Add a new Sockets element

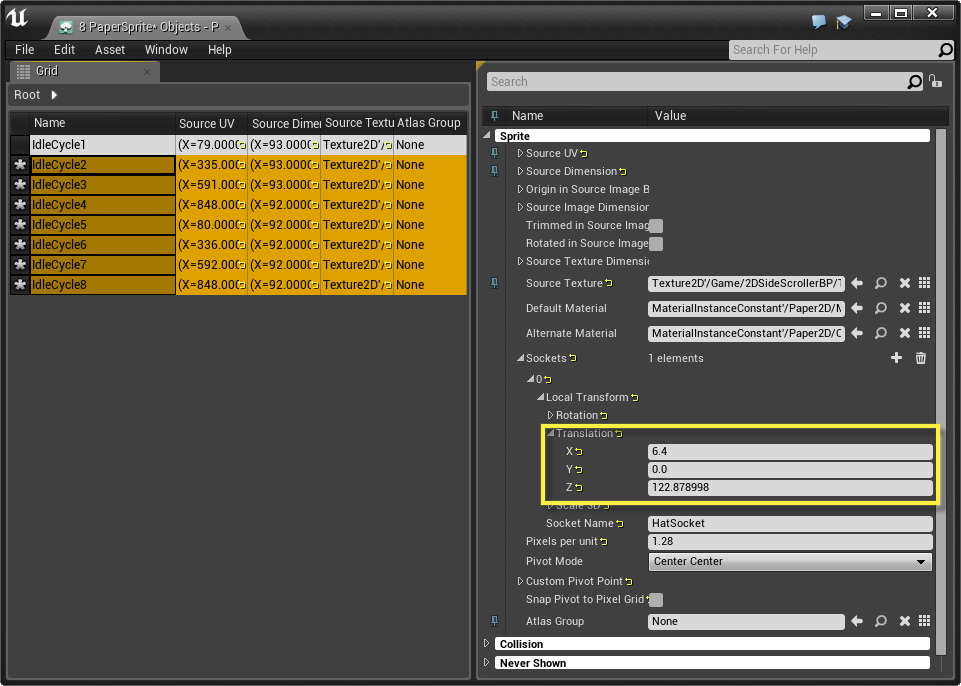click(x=896, y=358)
